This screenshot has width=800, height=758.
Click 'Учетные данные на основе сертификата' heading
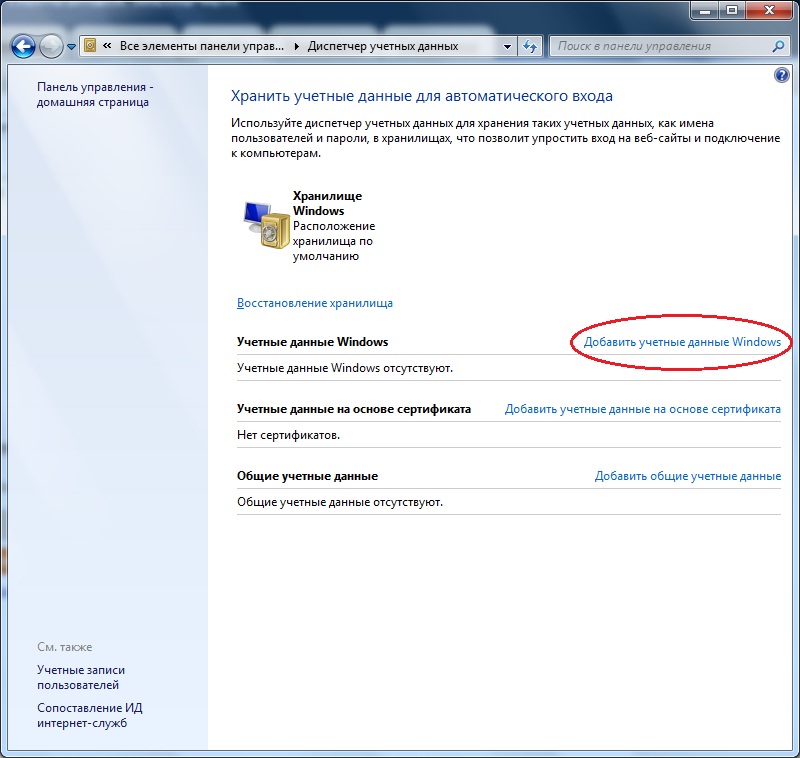(x=354, y=409)
